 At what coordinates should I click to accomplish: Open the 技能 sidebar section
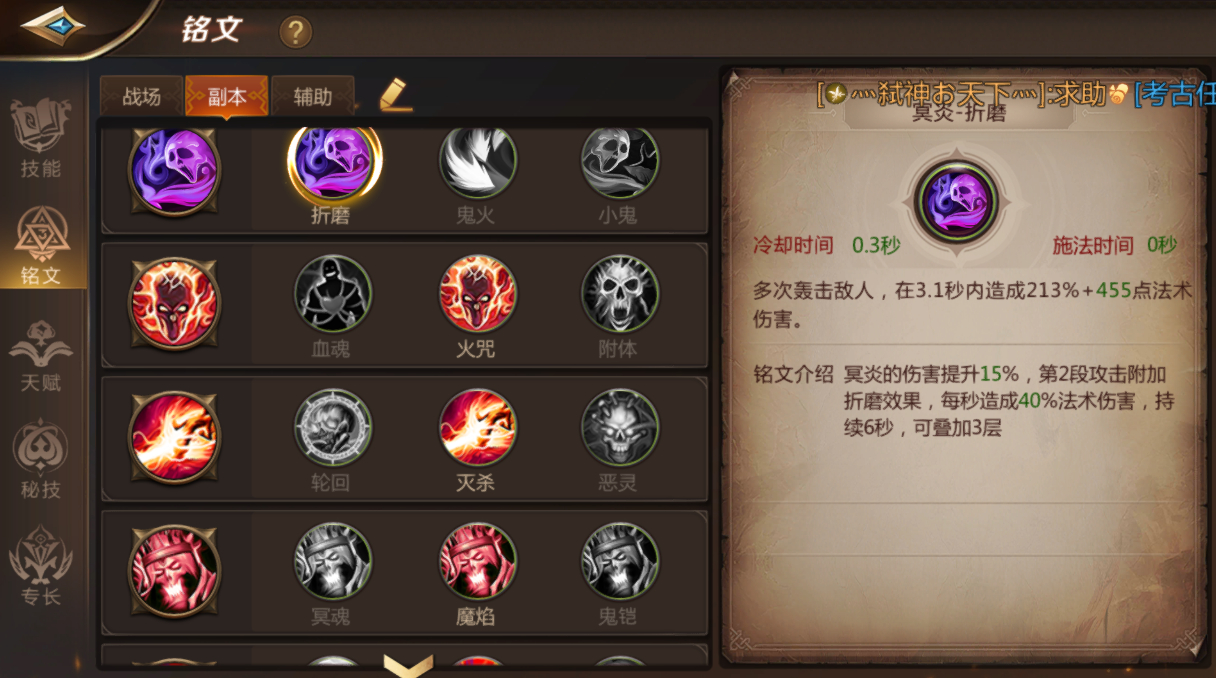(41, 139)
